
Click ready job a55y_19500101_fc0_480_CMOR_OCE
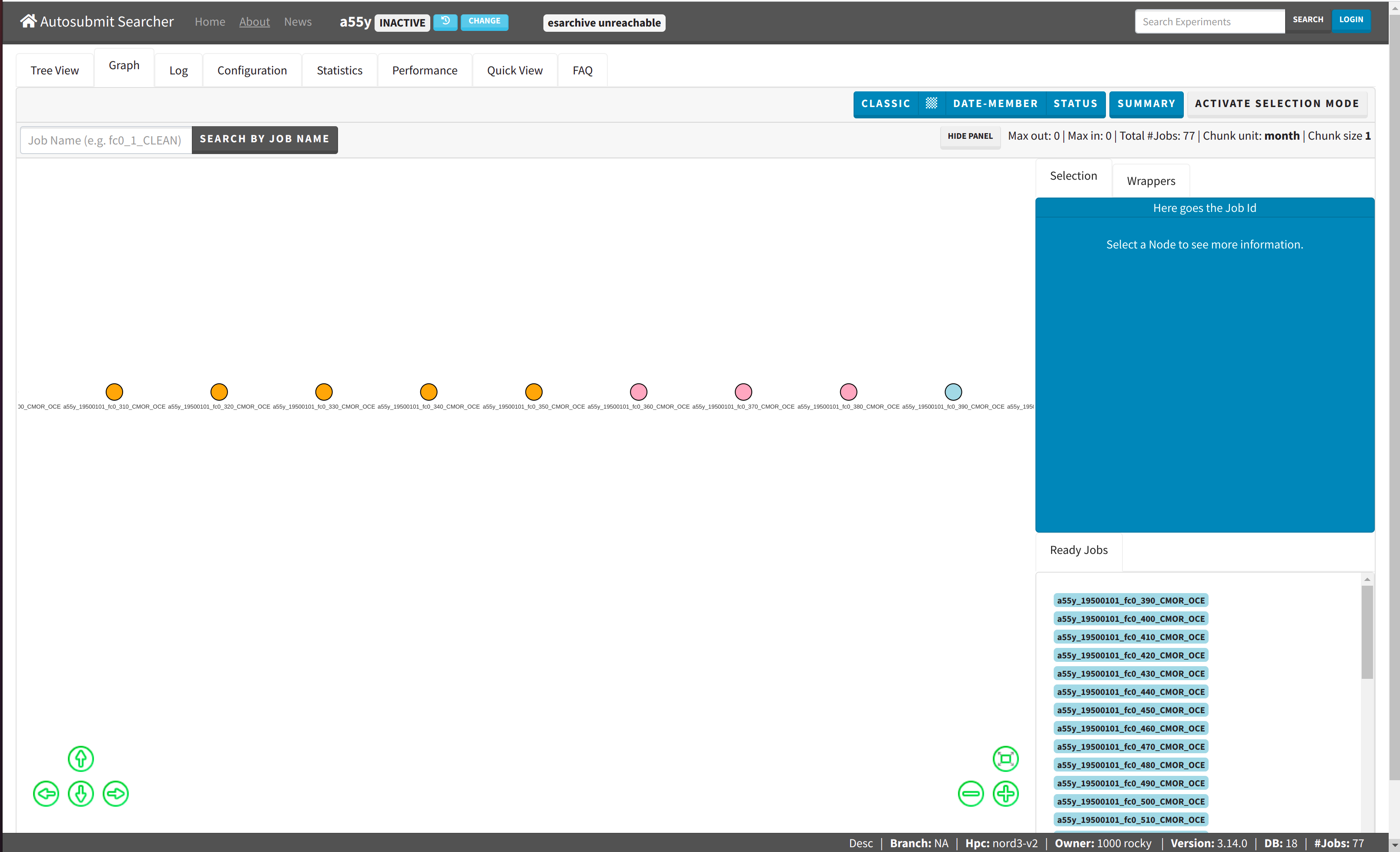pyautogui.click(x=1131, y=765)
